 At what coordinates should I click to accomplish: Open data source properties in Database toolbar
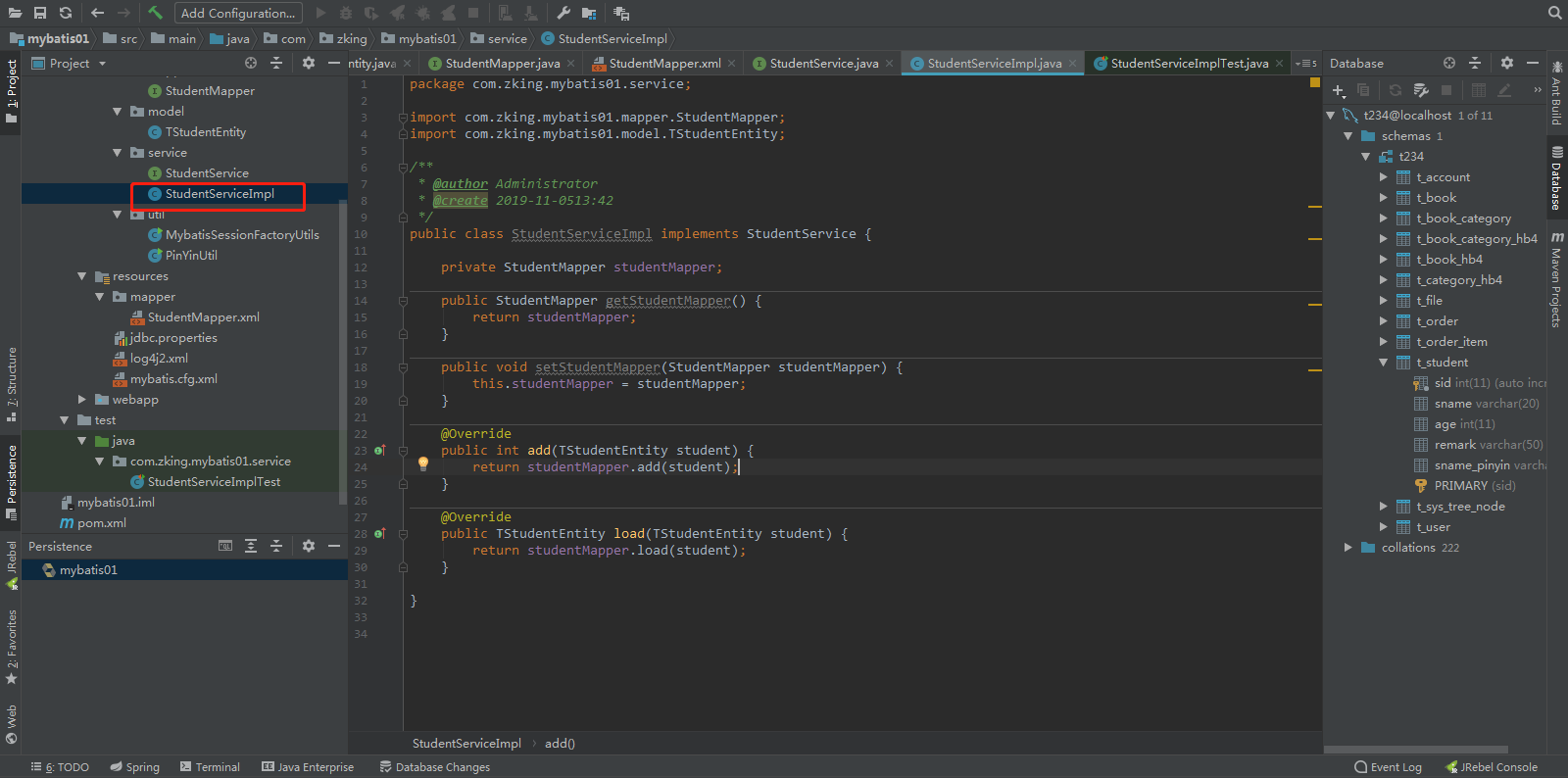1420,90
